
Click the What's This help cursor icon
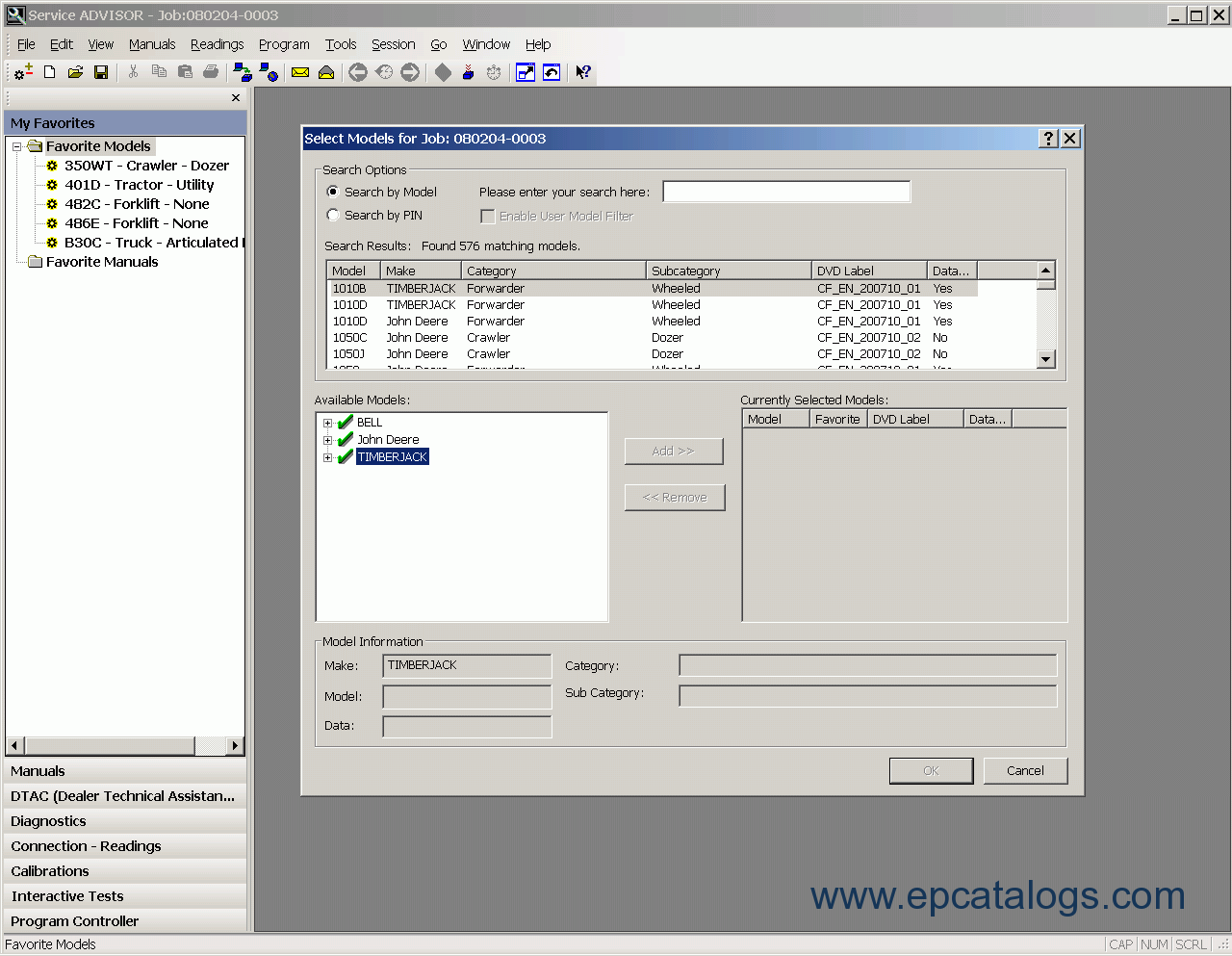tap(583, 72)
